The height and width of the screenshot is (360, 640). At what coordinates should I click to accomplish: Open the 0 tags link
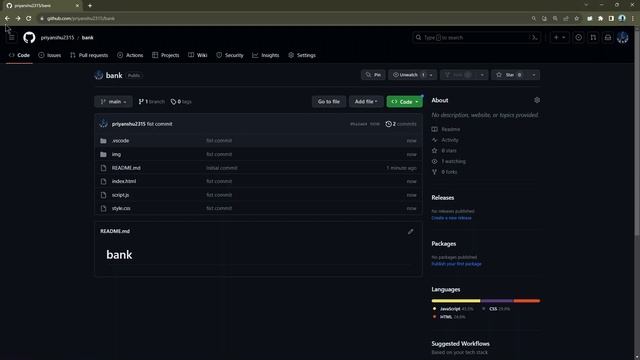click(x=181, y=102)
